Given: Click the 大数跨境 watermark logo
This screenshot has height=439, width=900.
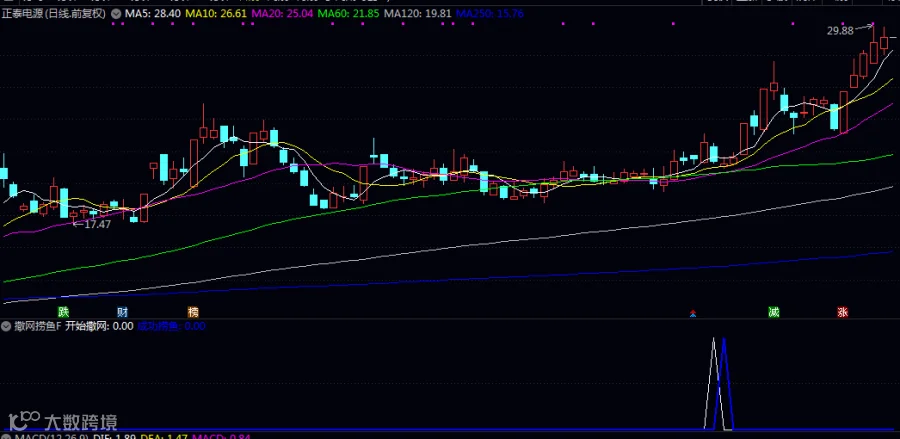Looking at the screenshot, I should pyautogui.click(x=61, y=422).
